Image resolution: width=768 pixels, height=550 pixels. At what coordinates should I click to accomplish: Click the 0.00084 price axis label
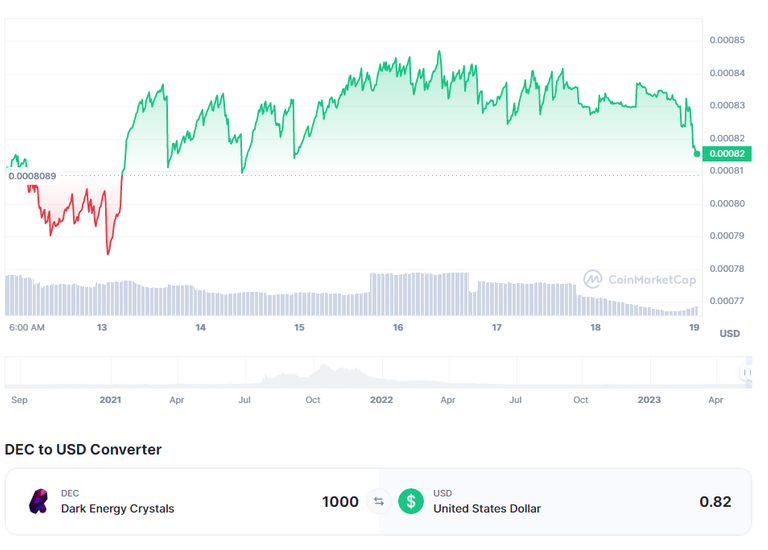(727, 73)
